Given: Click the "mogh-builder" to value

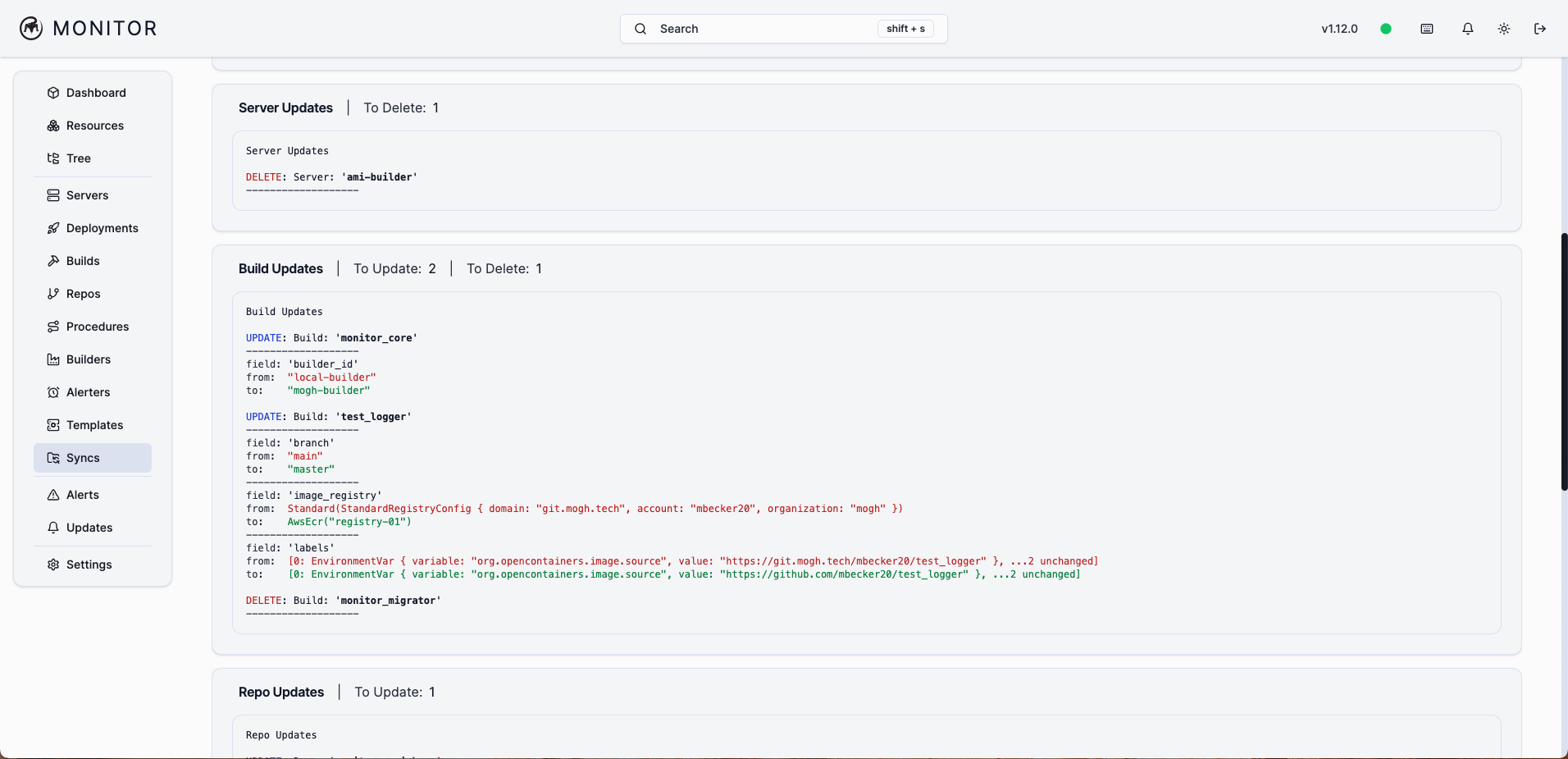Looking at the screenshot, I should tap(329, 391).
